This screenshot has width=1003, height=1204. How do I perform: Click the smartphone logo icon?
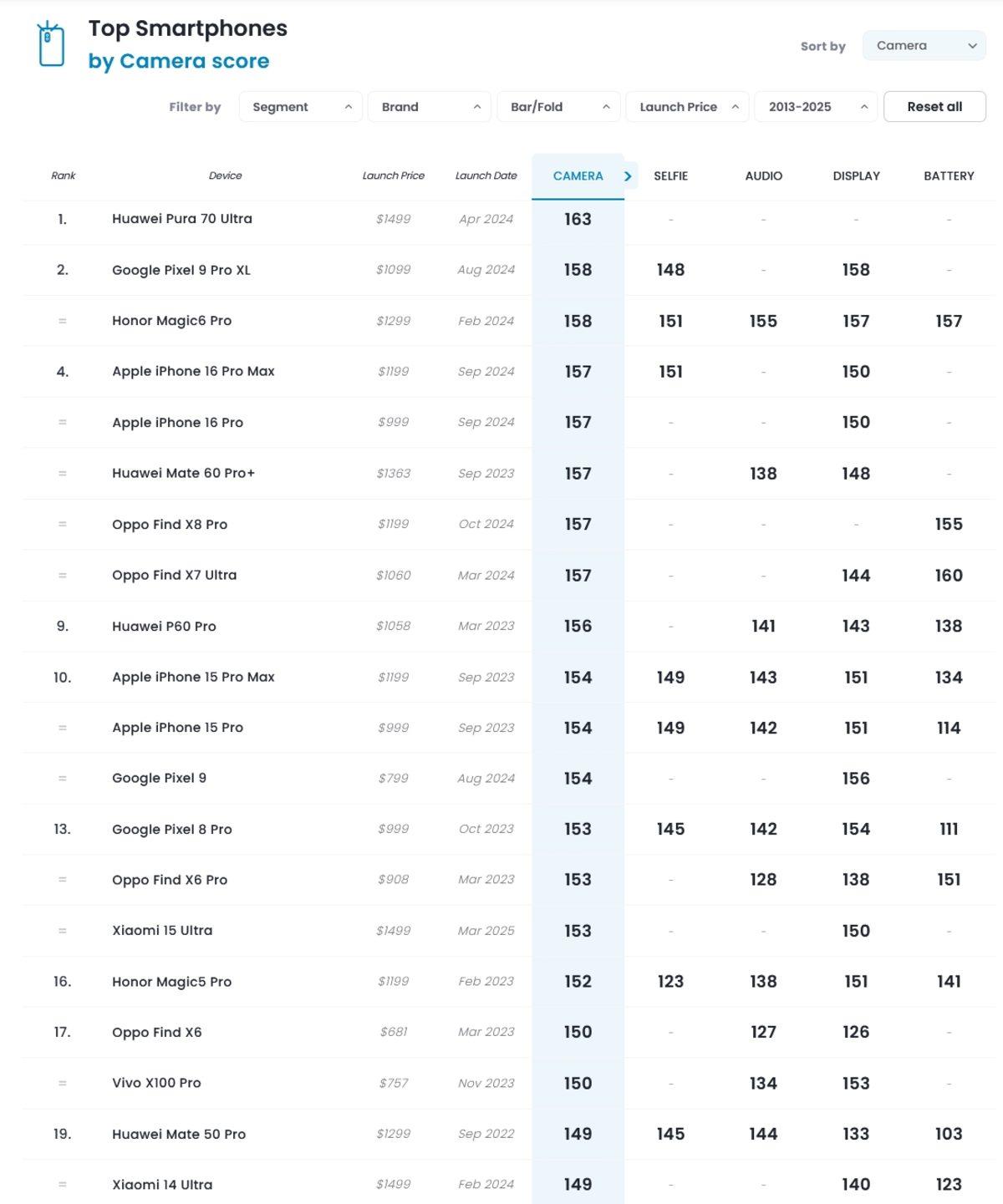point(51,44)
